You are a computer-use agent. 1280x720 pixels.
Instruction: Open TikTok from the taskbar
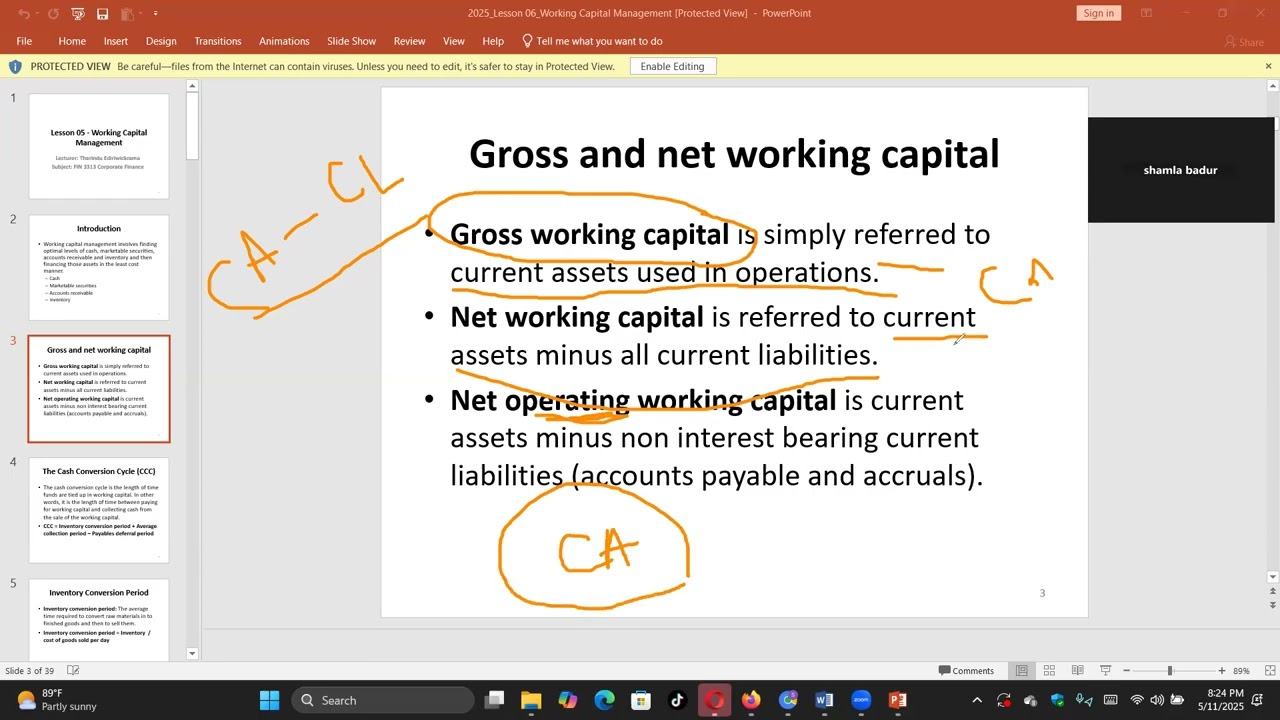677,700
